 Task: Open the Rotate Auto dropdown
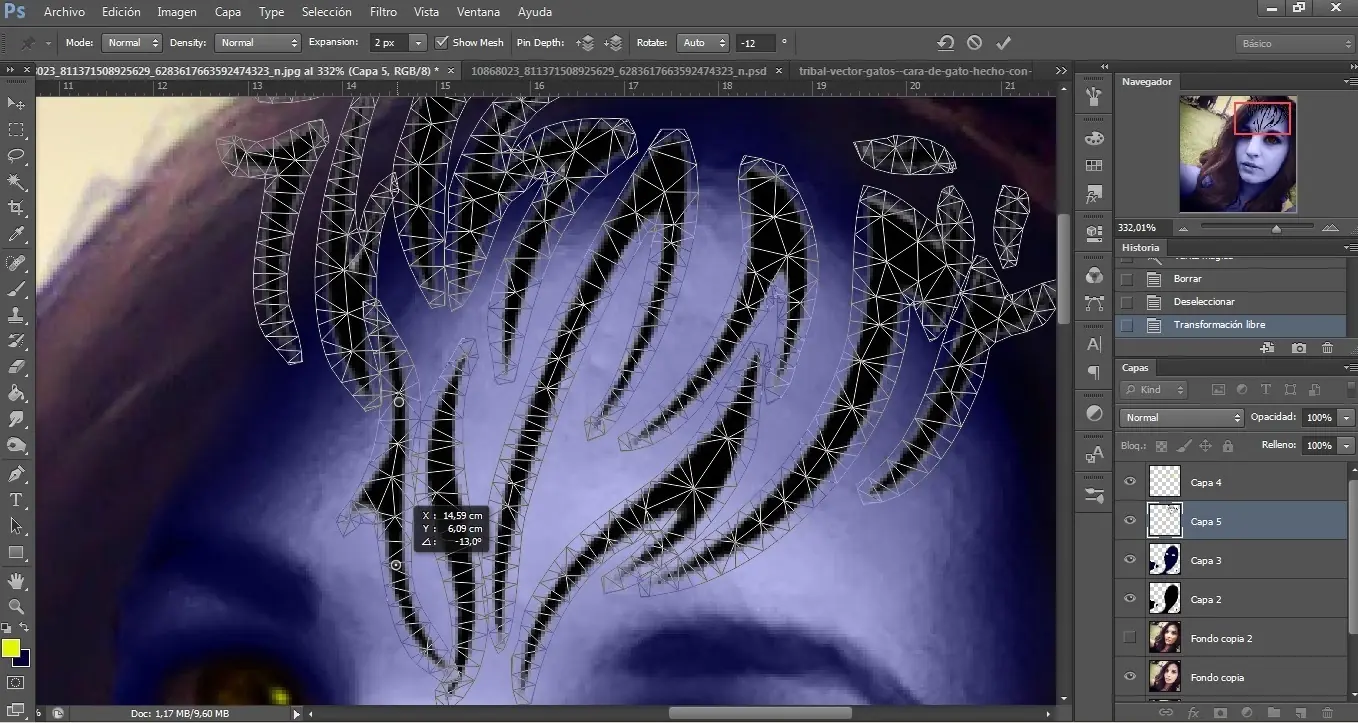pyautogui.click(x=704, y=43)
